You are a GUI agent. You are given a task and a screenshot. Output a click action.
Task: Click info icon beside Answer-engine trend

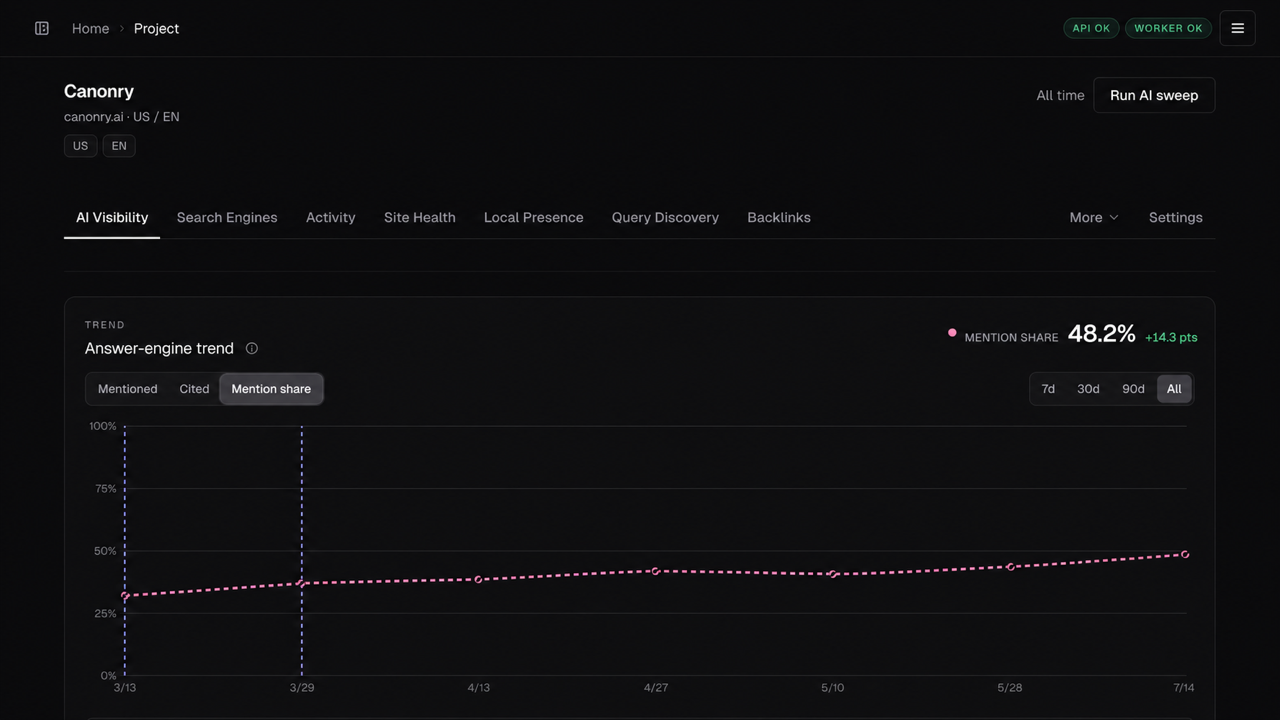(x=252, y=348)
